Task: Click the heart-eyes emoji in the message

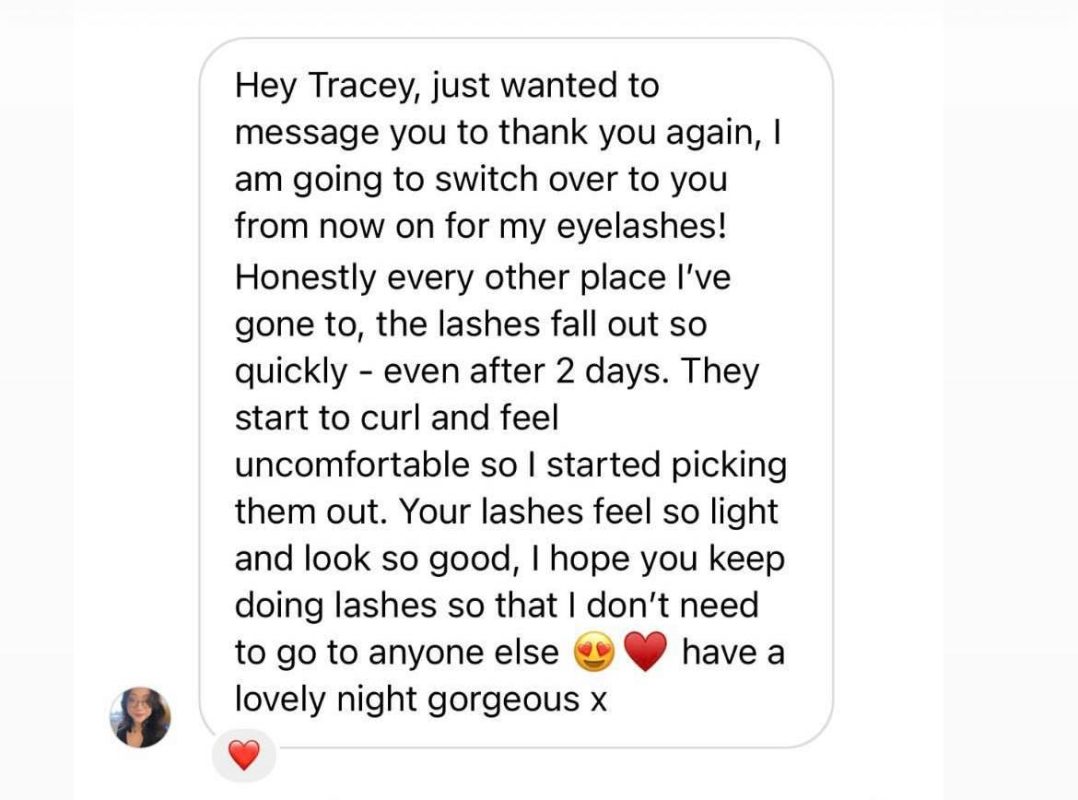Action: click(594, 654)
